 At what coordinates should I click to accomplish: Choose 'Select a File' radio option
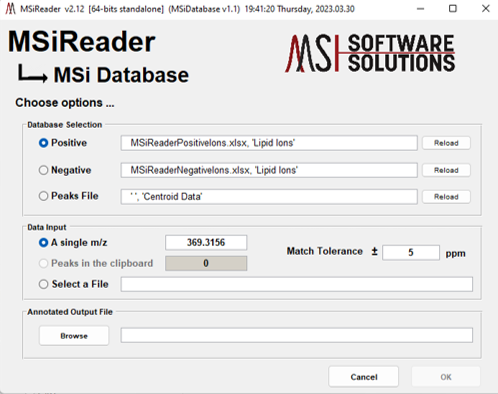(x=43, y=284)
